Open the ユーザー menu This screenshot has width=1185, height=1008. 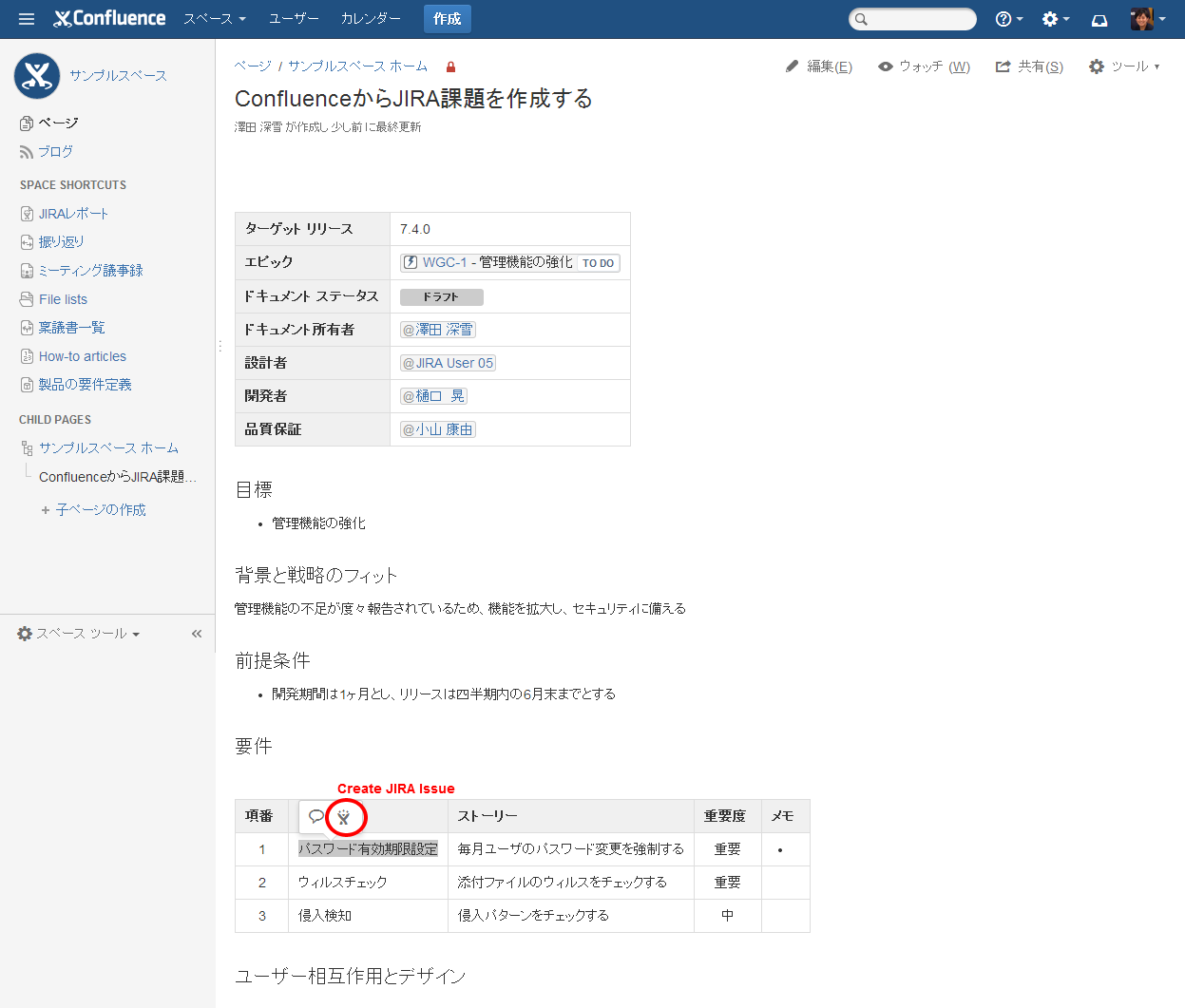point(294,19)
